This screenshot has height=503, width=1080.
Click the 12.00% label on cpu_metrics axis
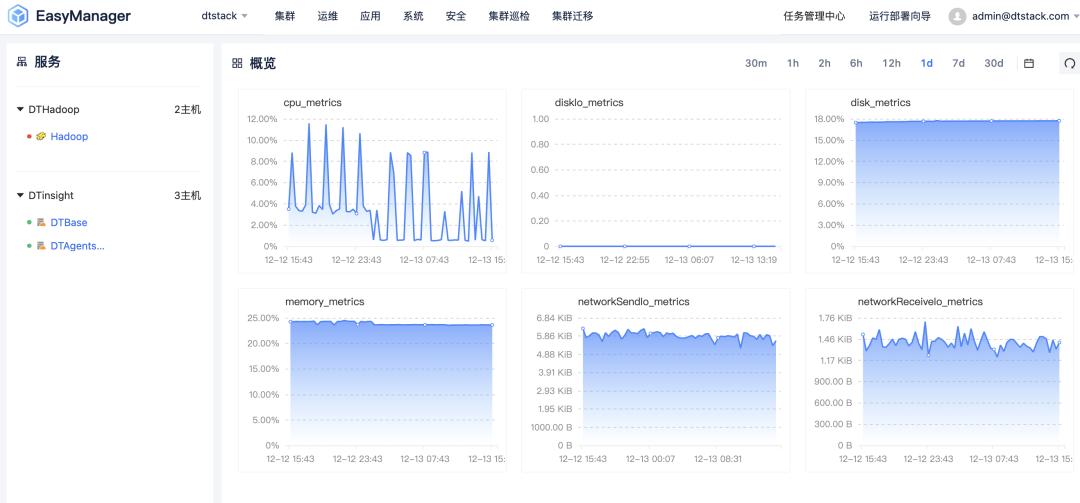262,119
